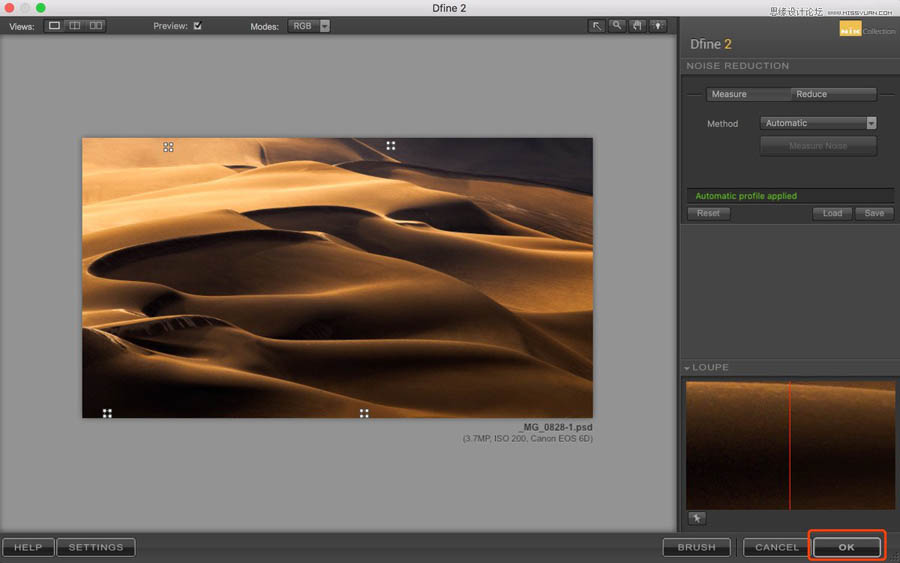Switch to split preview view icon

point(75,26)
